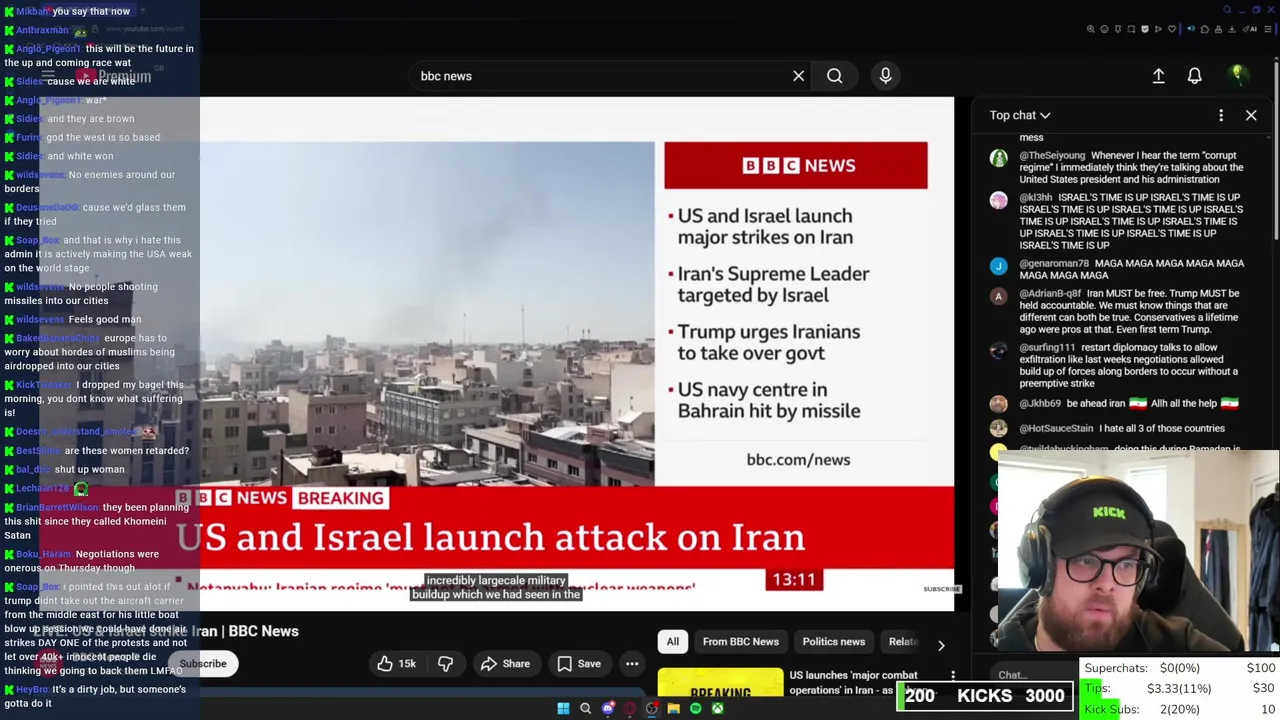
Task: Clear the 'bbc news' search text
Action: (x=798, y=76)
